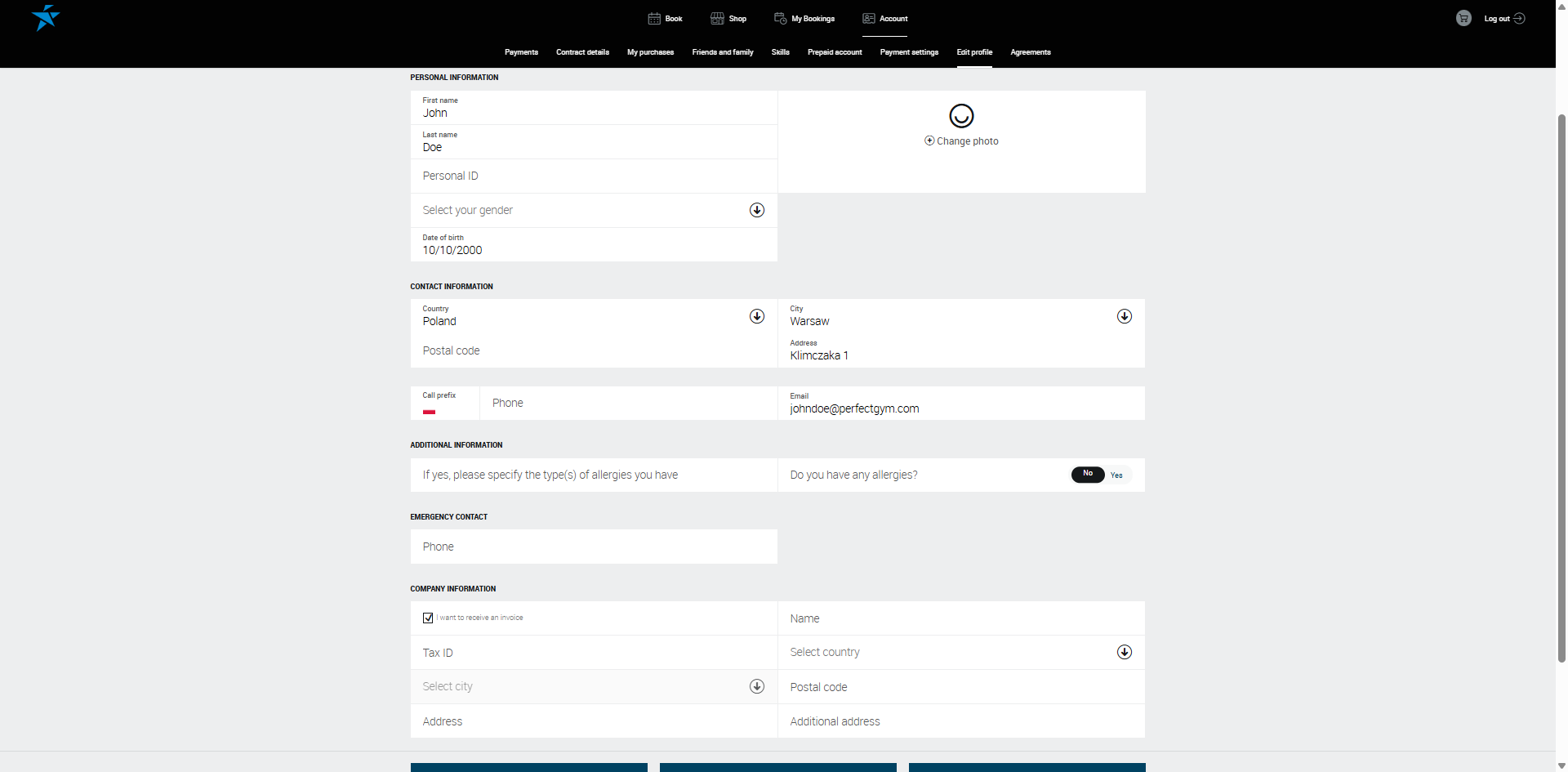Click the shopping cart icon
This screenshot has height=772, width=1568.
click(1463, 18)
